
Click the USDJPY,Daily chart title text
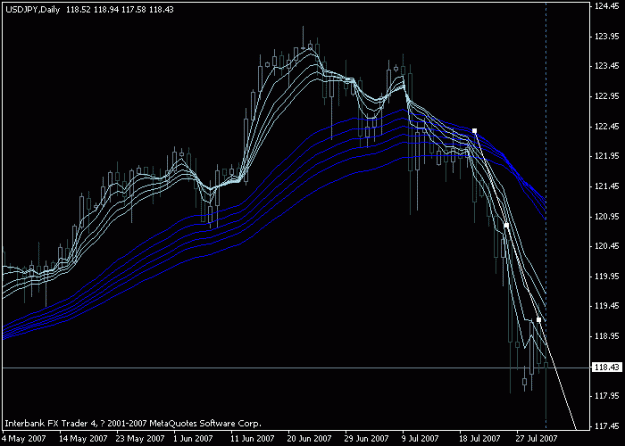click(x=33, y=10)
